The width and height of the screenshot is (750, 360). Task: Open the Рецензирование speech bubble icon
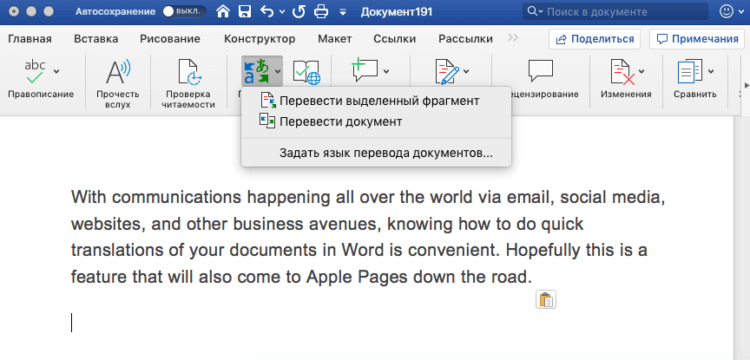click(x=540, y=71)
